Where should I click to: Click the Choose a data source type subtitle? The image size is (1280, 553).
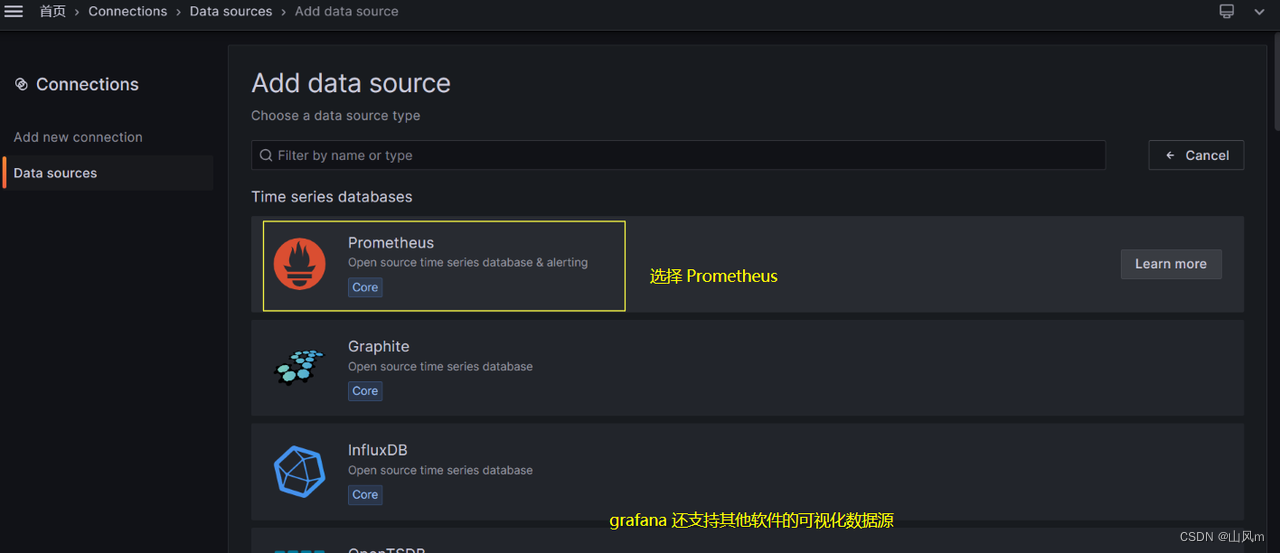[x=336, y=116]
